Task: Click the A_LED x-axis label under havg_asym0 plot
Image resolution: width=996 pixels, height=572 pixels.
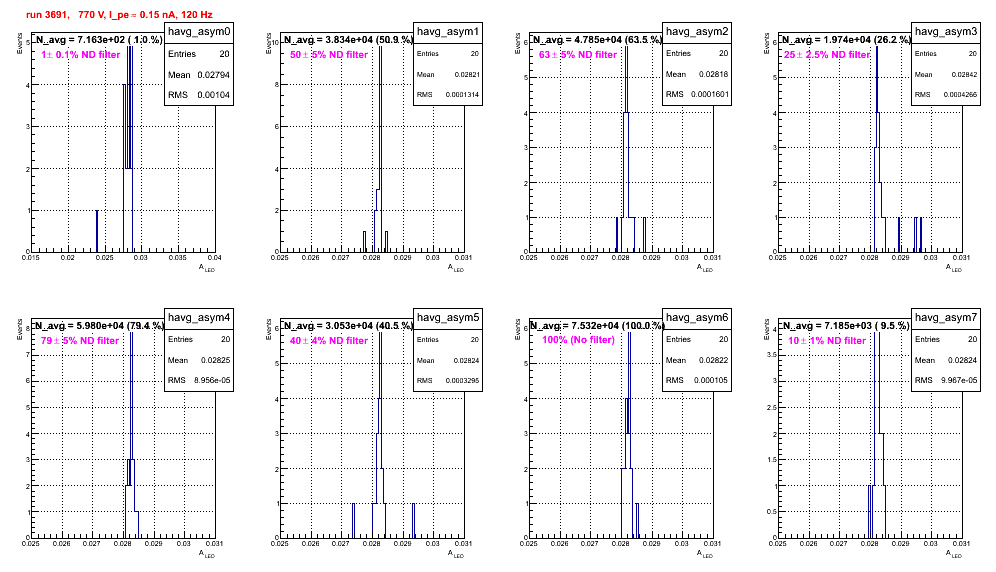Action: point(207,268)
